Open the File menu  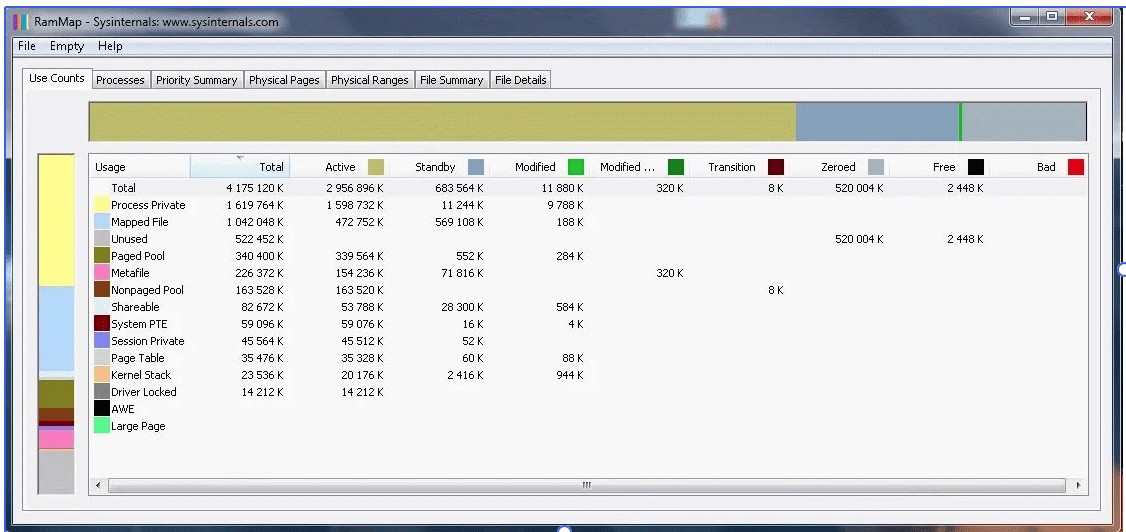27,46
